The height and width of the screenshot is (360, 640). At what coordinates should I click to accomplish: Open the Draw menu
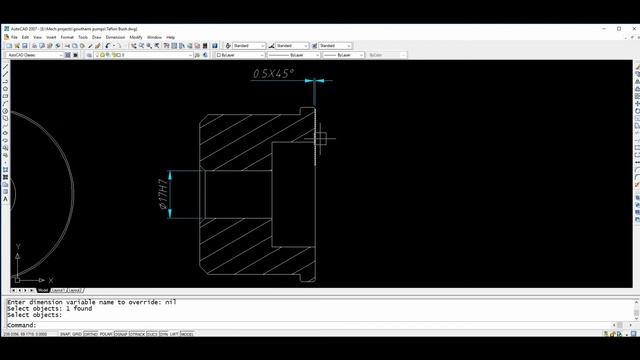pyautogui.click(x=97, y=37)
